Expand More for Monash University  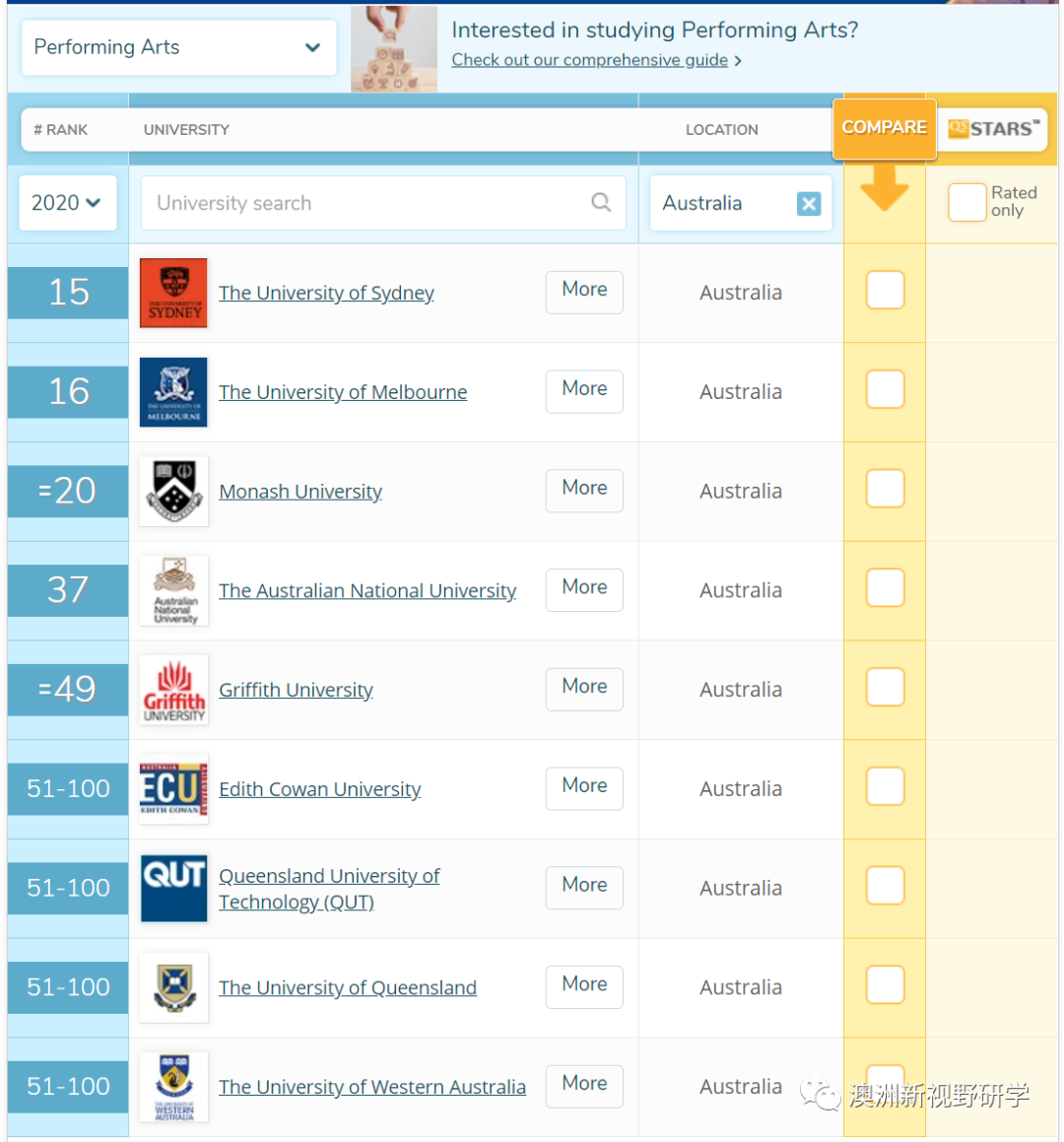pyautogui.click(x=584, y=490)
